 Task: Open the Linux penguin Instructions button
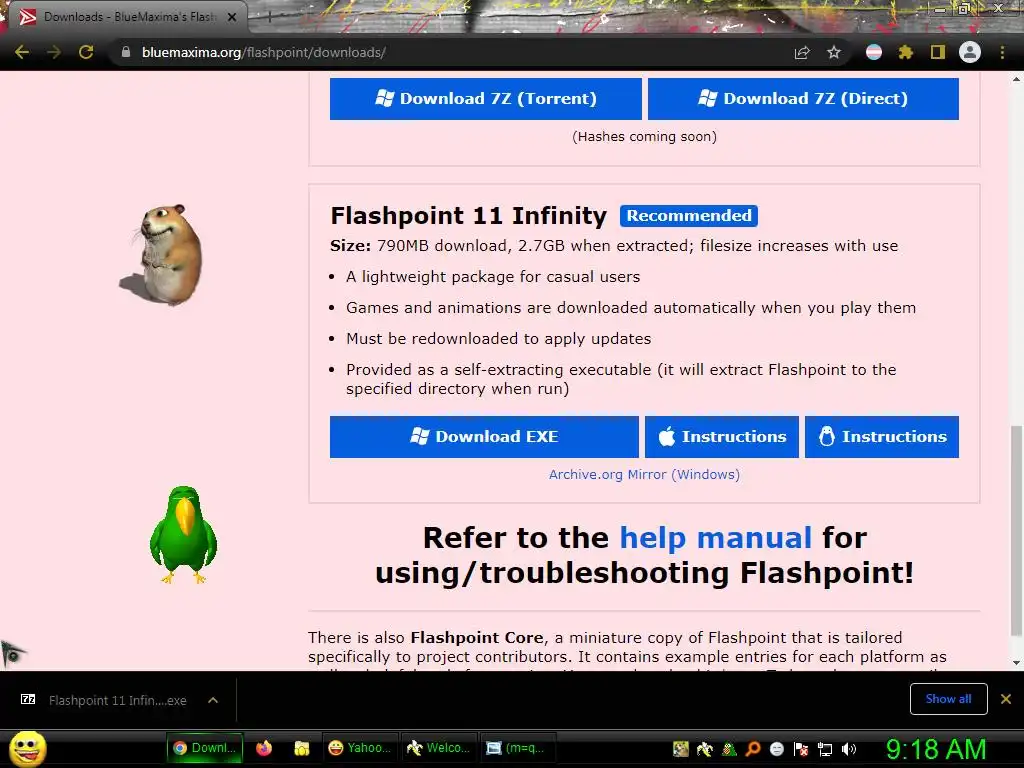click(x=882, y=436)
